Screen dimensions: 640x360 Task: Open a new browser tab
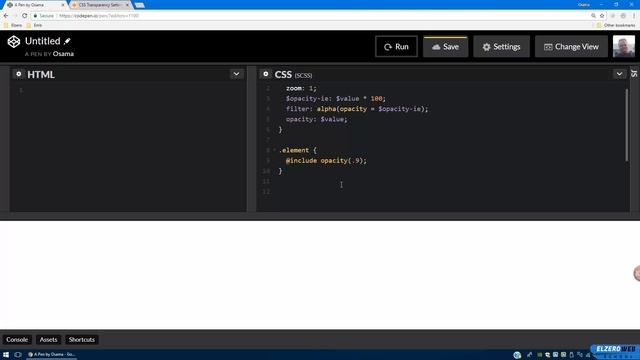pyautogui.click(x=140, y=5)
